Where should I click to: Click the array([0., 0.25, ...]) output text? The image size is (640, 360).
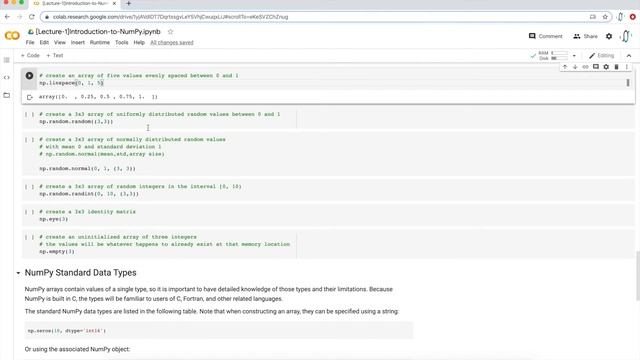(x=98, y=97)
